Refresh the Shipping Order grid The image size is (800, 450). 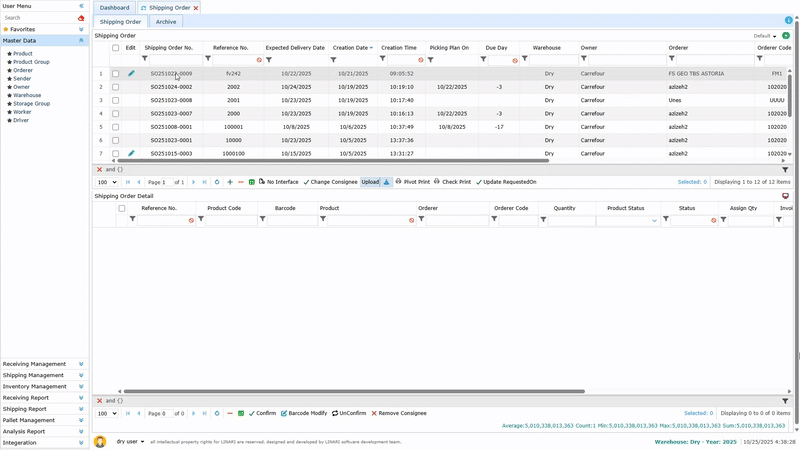click(x=217, y=182)
